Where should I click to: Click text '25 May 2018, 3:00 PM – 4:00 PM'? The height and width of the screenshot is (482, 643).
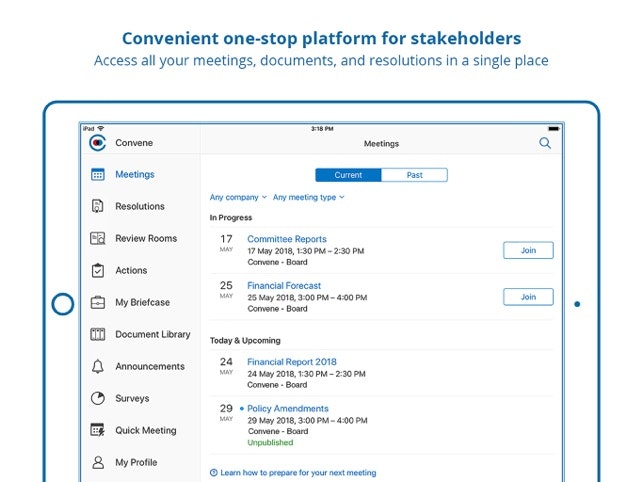[x=307, y=297]
